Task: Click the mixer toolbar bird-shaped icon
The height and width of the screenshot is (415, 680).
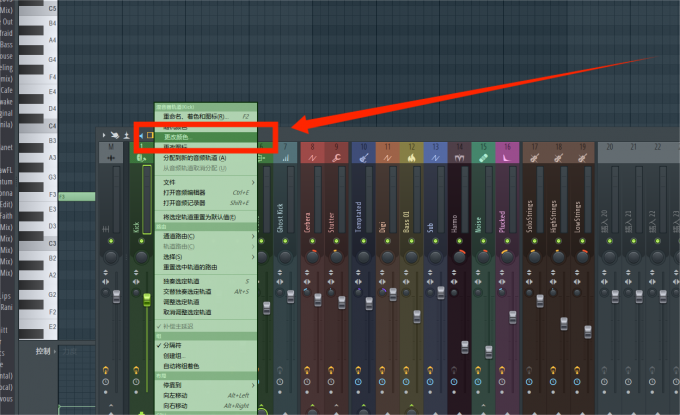Action: [114, 135]
